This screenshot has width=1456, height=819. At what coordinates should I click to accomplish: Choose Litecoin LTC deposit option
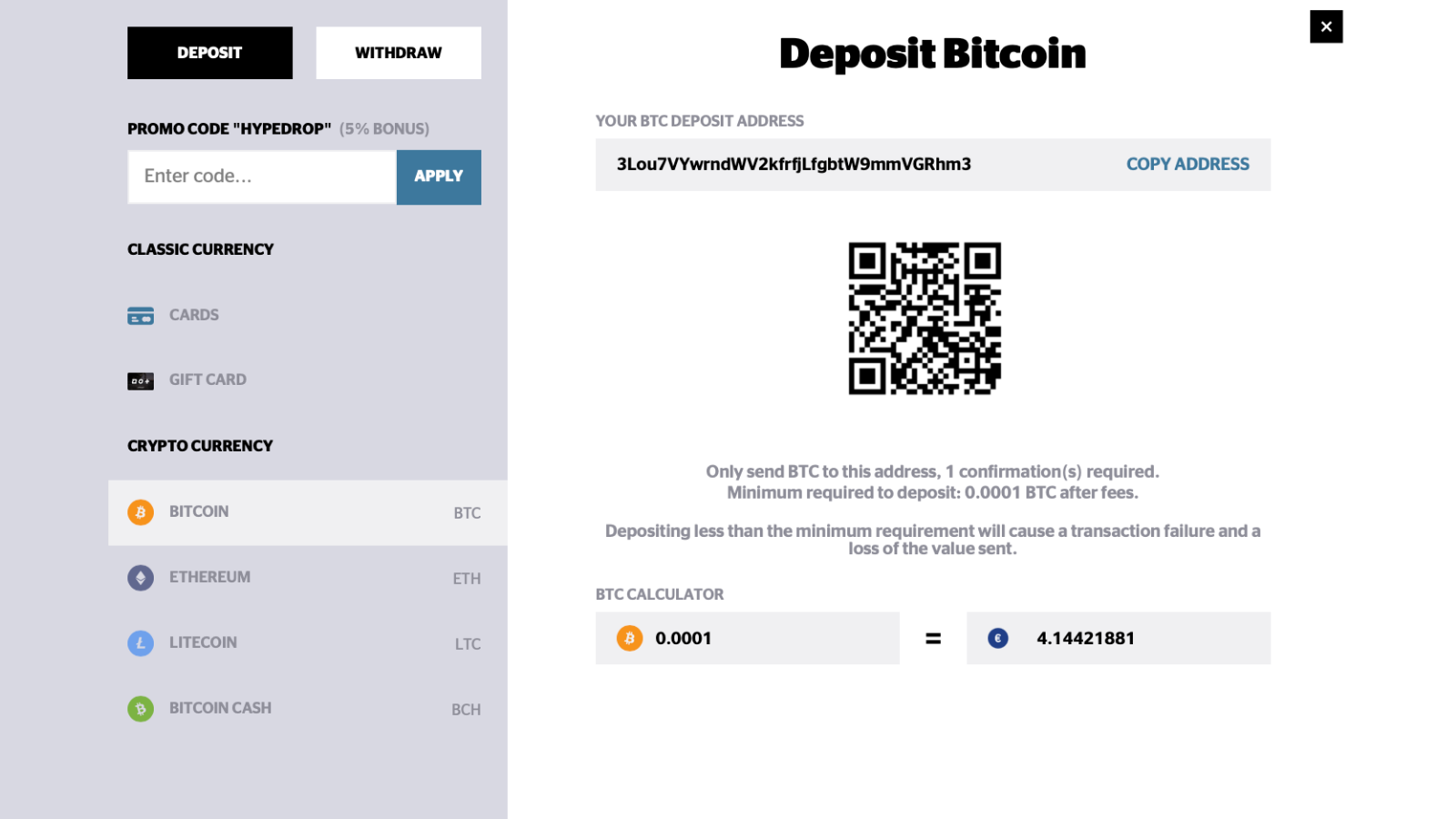308,643
